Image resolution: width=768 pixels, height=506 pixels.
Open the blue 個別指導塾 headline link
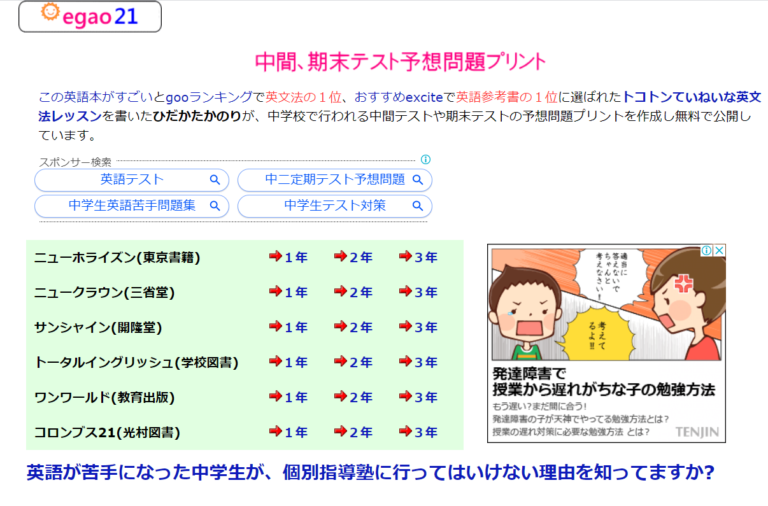tap(370, 473)
